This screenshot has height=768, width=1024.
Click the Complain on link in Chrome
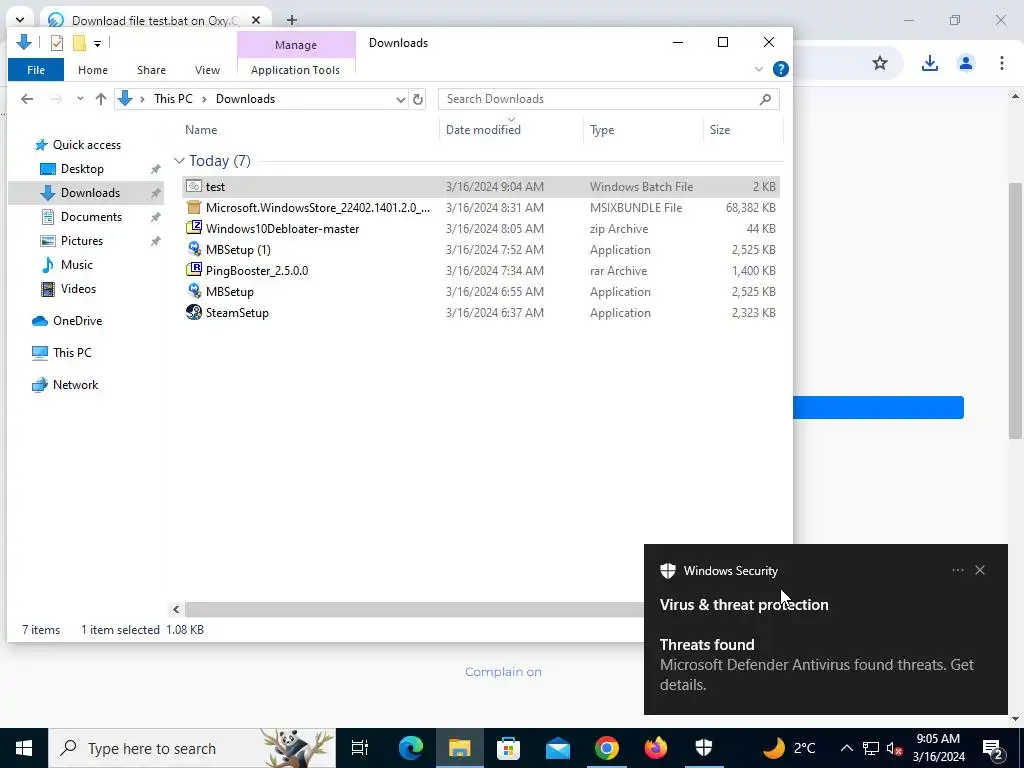pyautogui.click(x=503, y=672)
